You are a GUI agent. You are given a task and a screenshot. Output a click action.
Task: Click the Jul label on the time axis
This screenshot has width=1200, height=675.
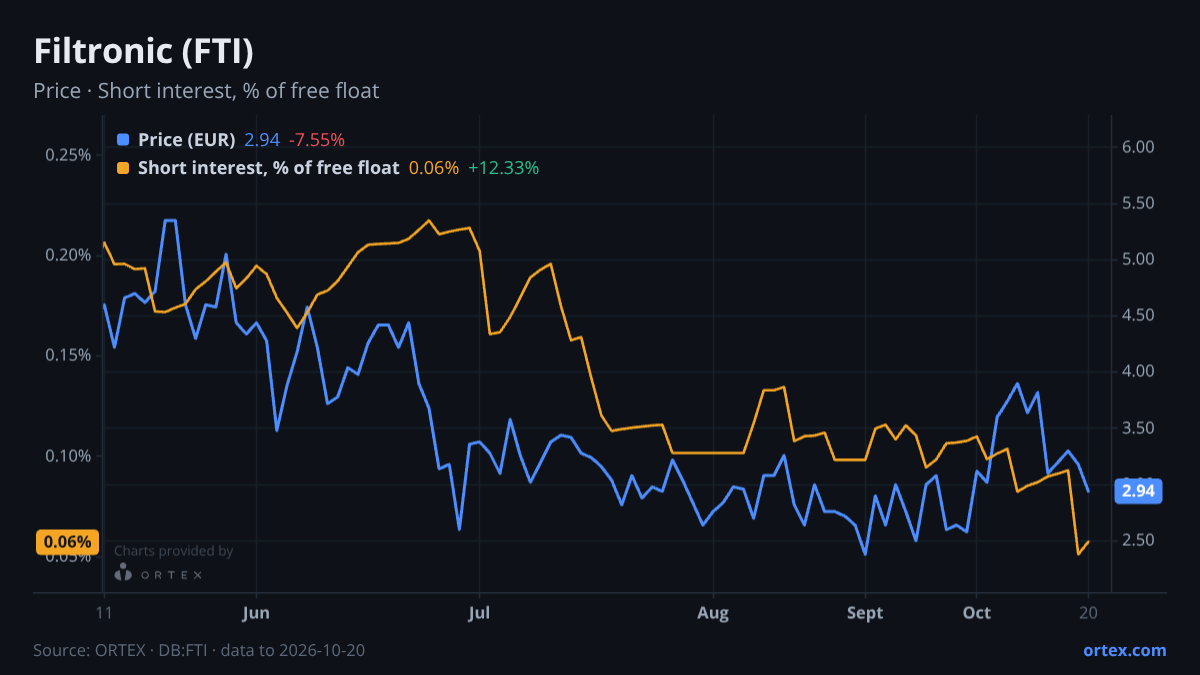point(480,613)
